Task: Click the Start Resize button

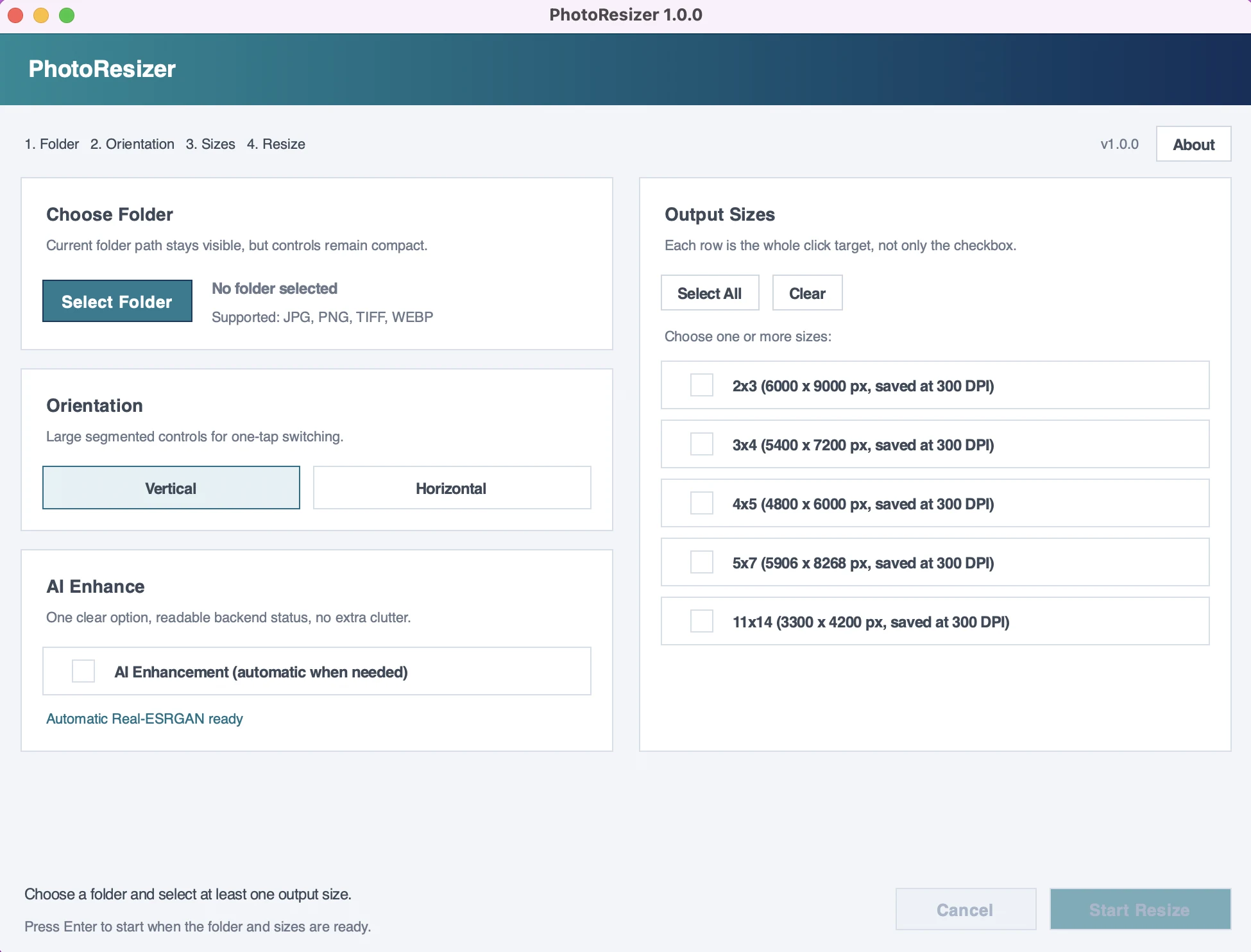Action: point(1140,909)
